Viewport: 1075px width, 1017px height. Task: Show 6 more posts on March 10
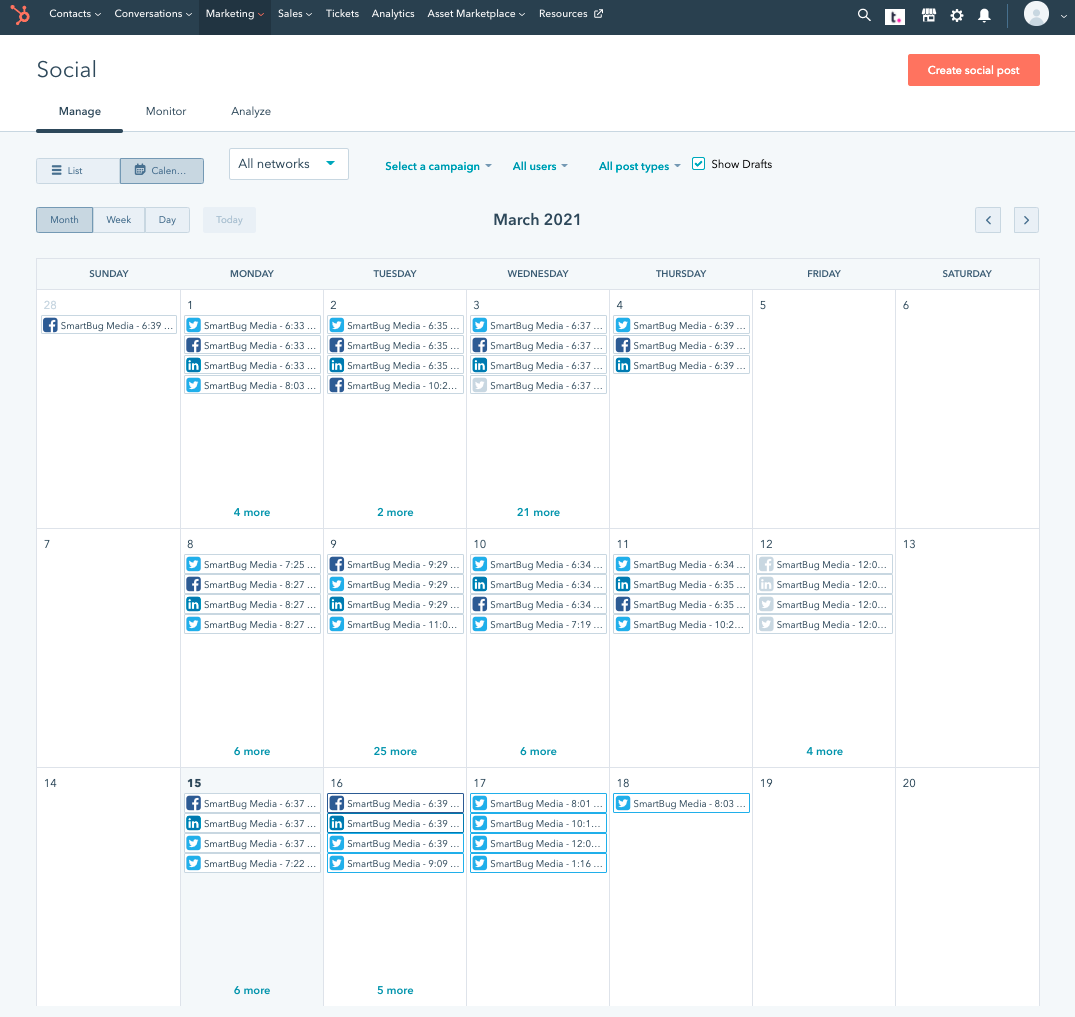click(538, 752)
